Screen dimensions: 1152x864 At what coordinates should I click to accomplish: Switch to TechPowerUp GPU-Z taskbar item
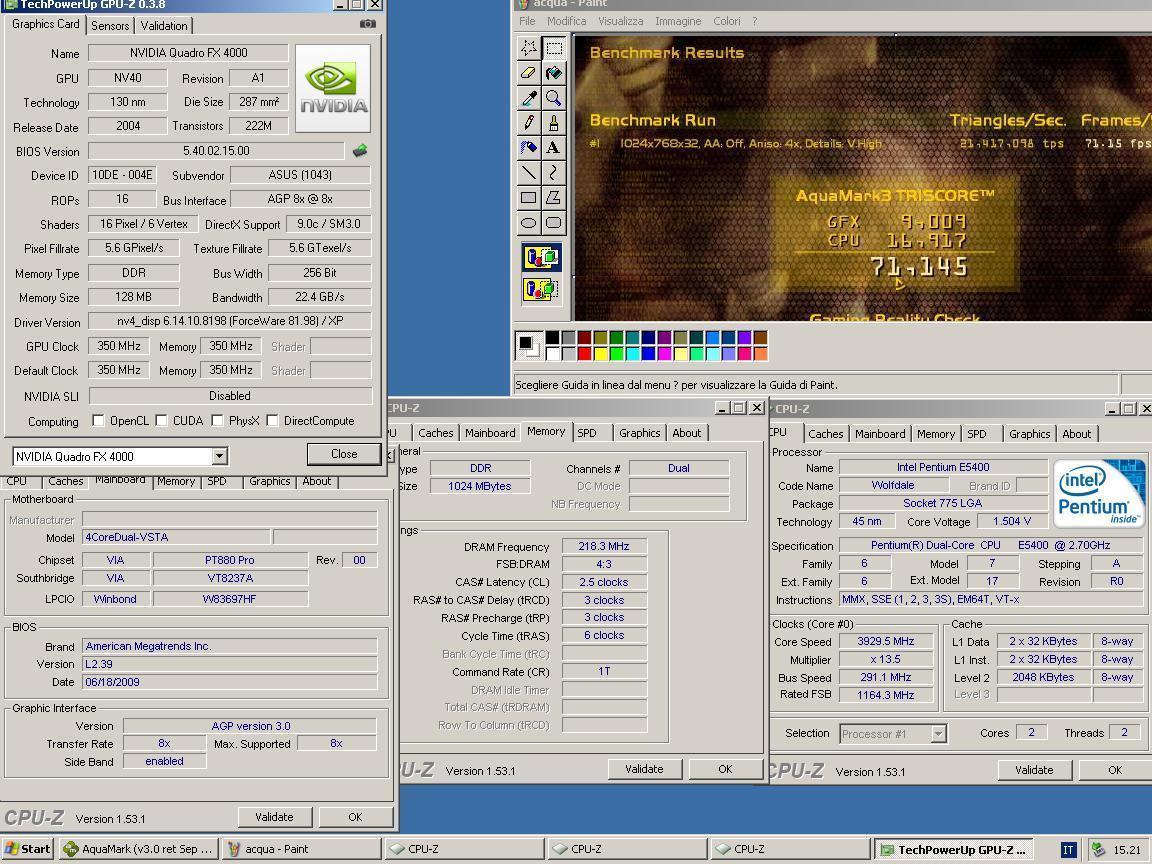954,850
